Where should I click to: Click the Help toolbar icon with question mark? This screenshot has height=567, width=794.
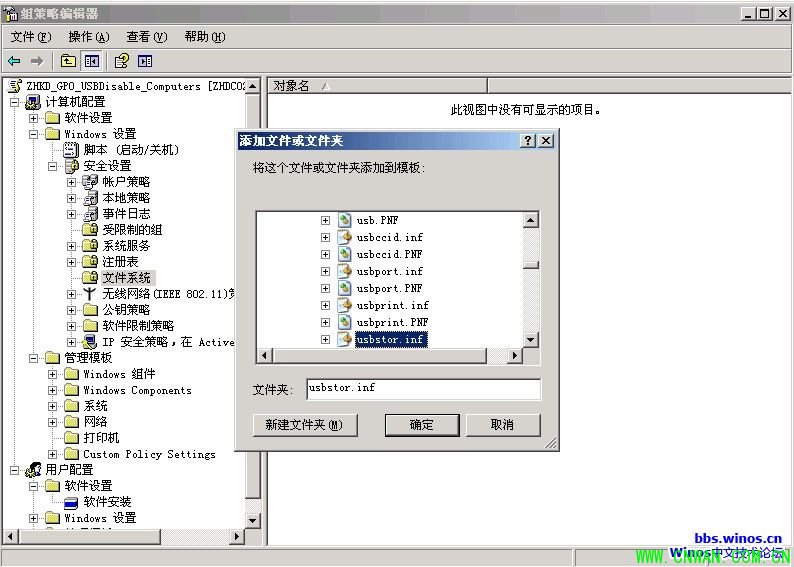[122, 61]
